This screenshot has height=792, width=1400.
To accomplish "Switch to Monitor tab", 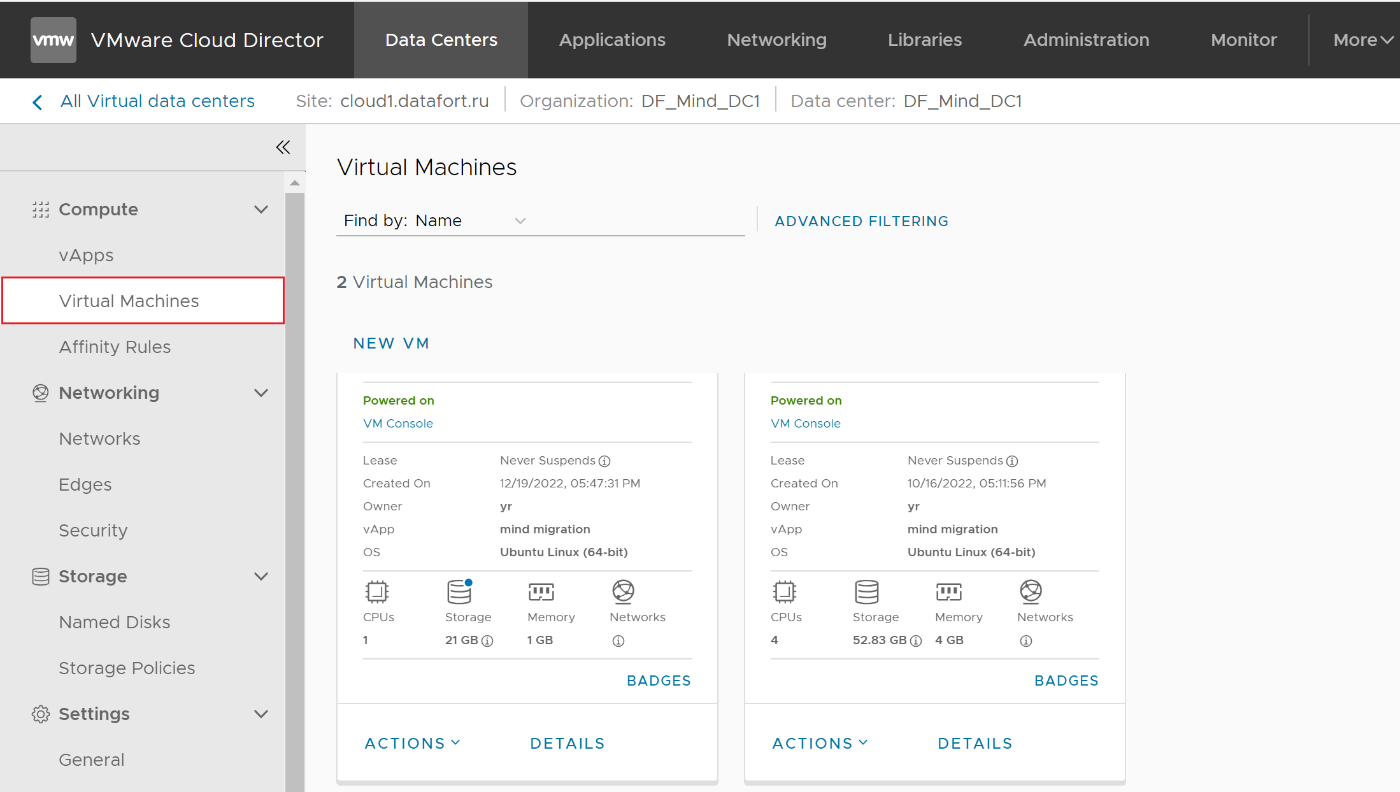I will (1244, 40).
